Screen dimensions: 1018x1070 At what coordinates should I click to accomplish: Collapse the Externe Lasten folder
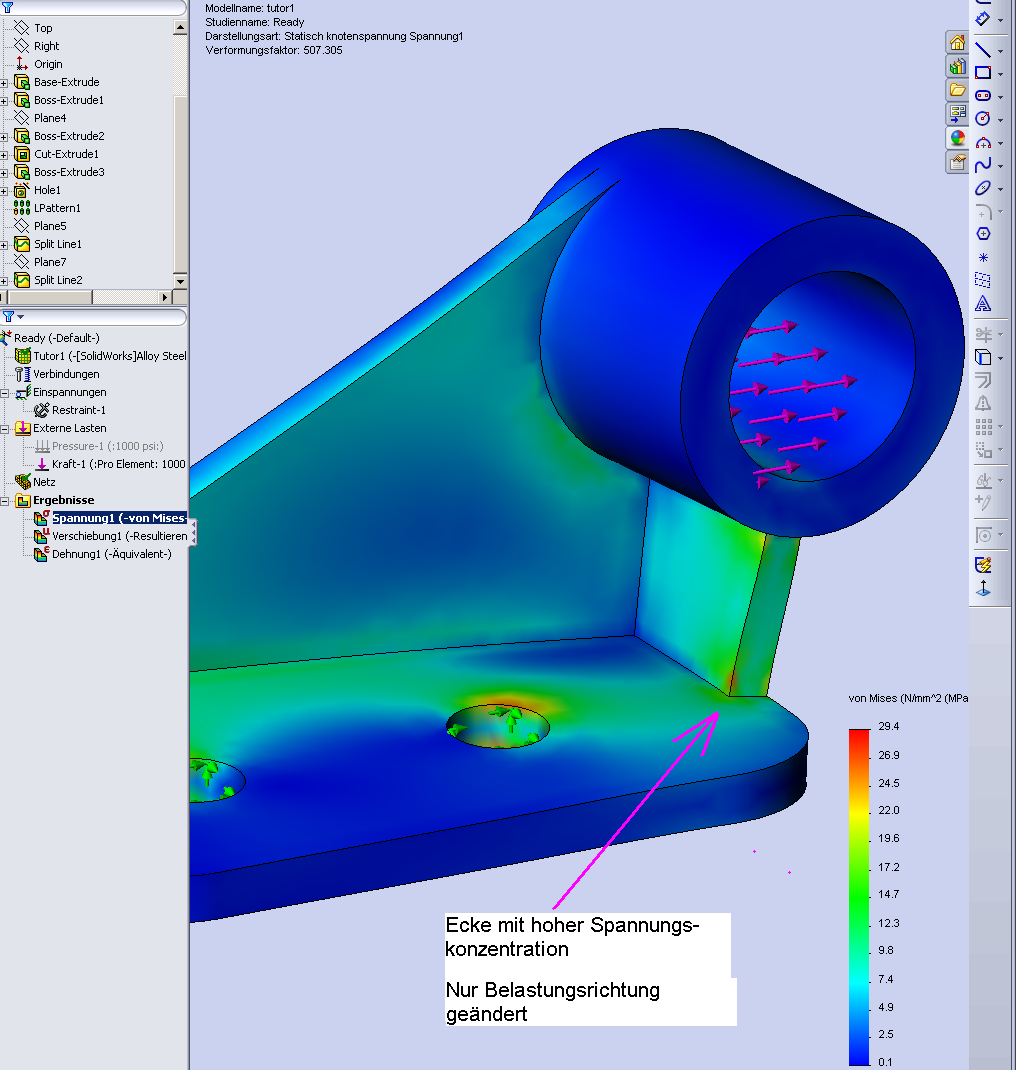point(4,429)
